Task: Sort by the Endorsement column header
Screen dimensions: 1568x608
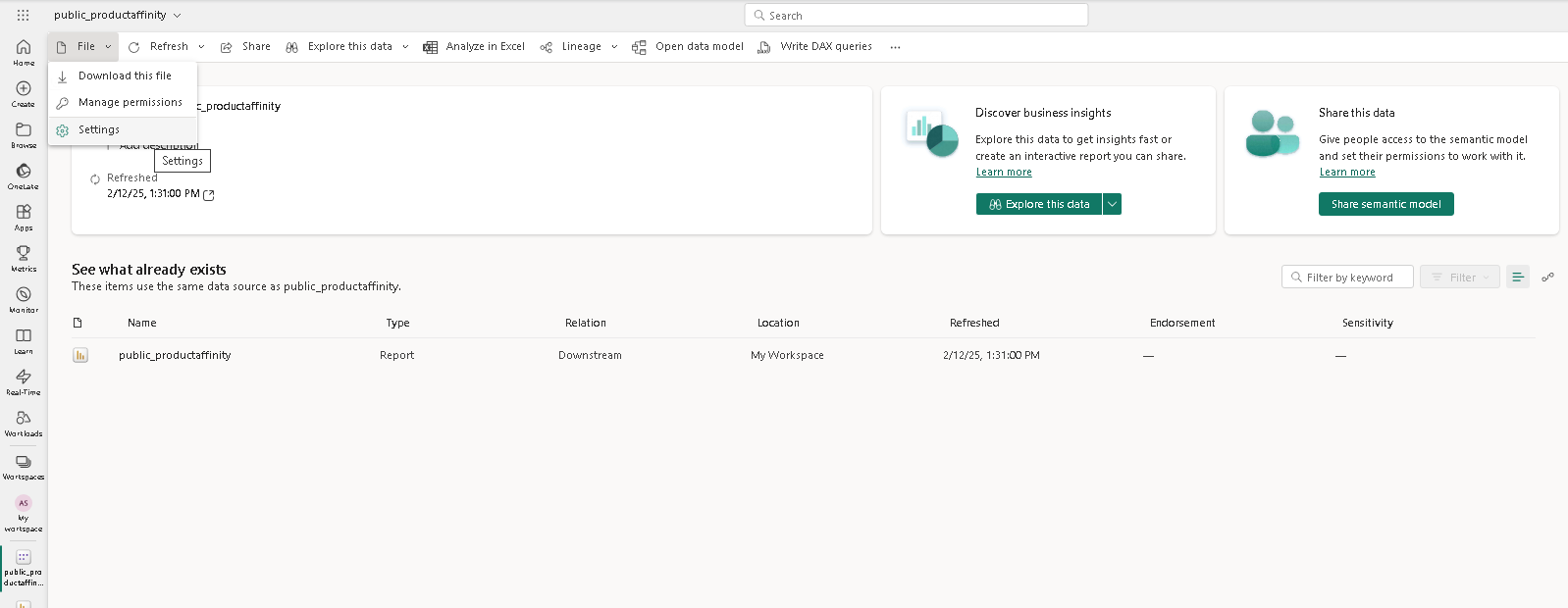Action: click(1182, 323)
